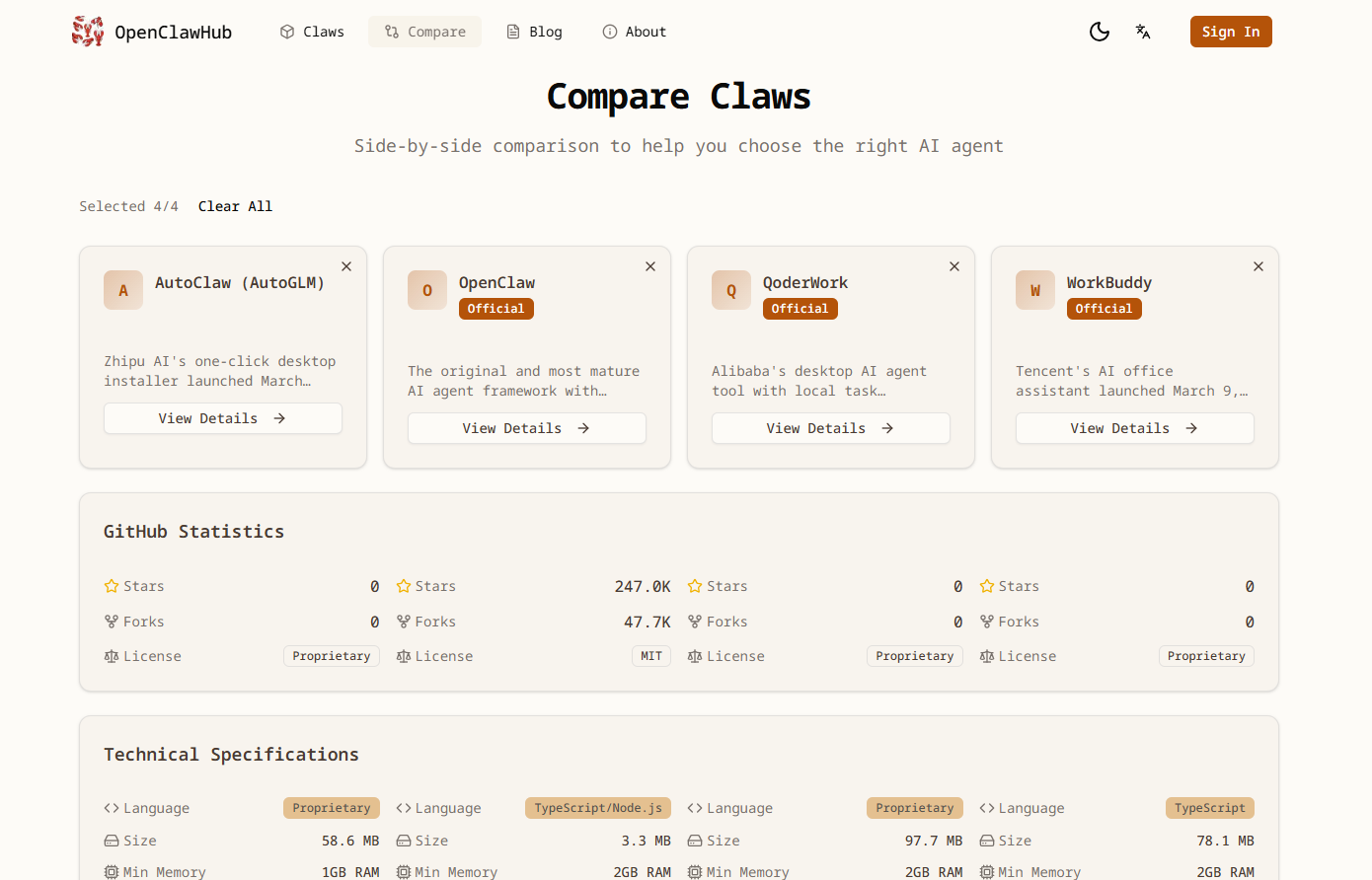Toggle dark mode moon icon
Screen dimensions: 1372x880
pyautogui.click(x=1100, y=32)
